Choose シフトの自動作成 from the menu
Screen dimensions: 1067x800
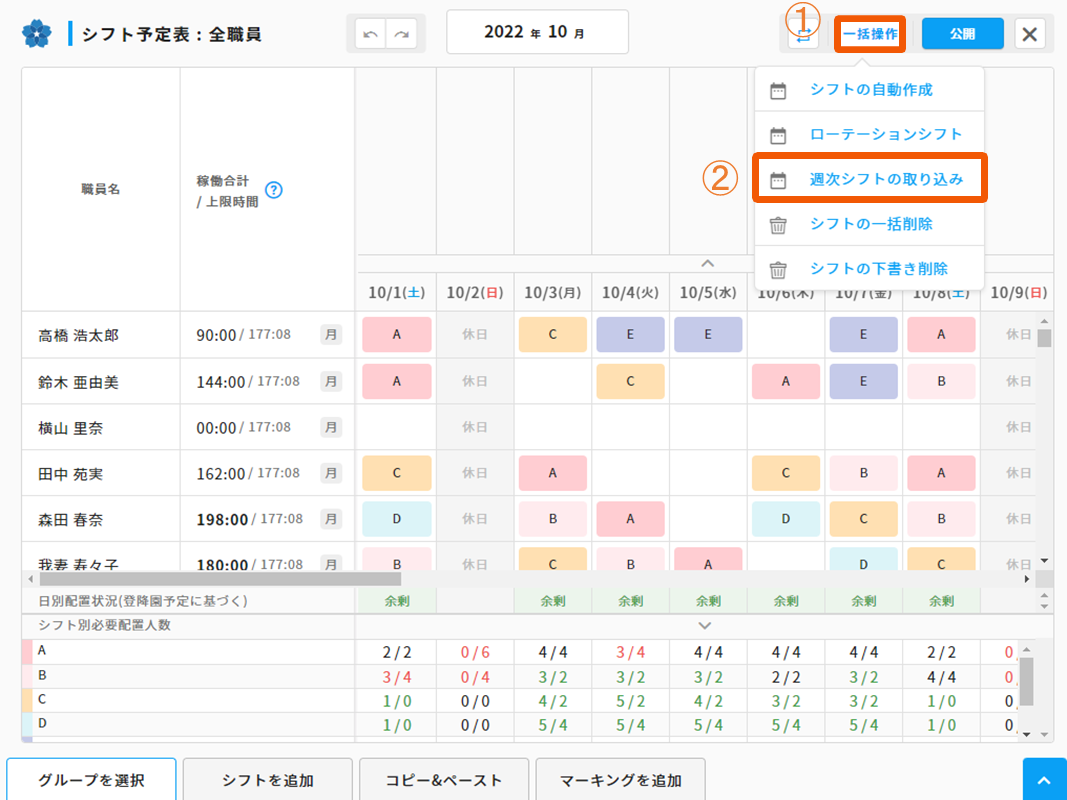click(870, 90)
